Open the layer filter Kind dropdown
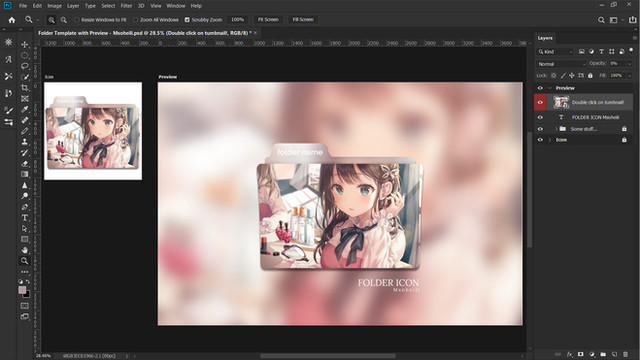Viewport: 640px width, 360px height. [x=556, y=52]
